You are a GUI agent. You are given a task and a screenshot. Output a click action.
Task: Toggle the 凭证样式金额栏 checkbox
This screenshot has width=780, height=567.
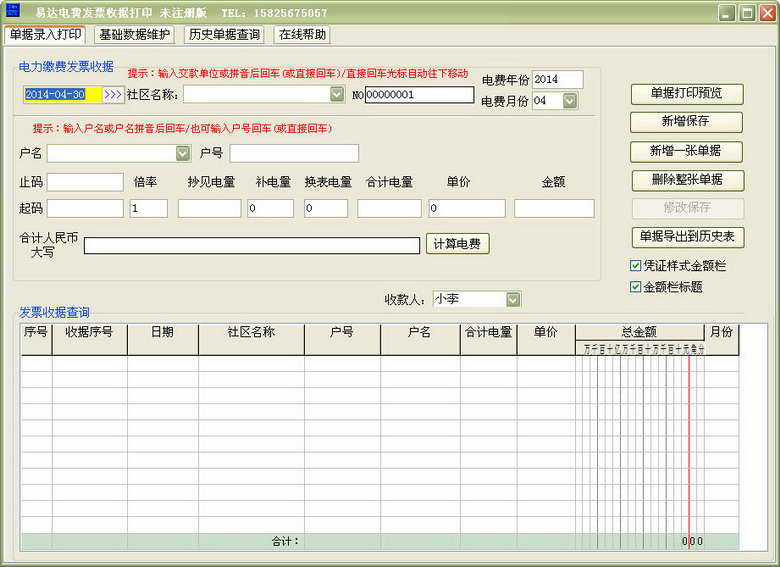[636, 266]
